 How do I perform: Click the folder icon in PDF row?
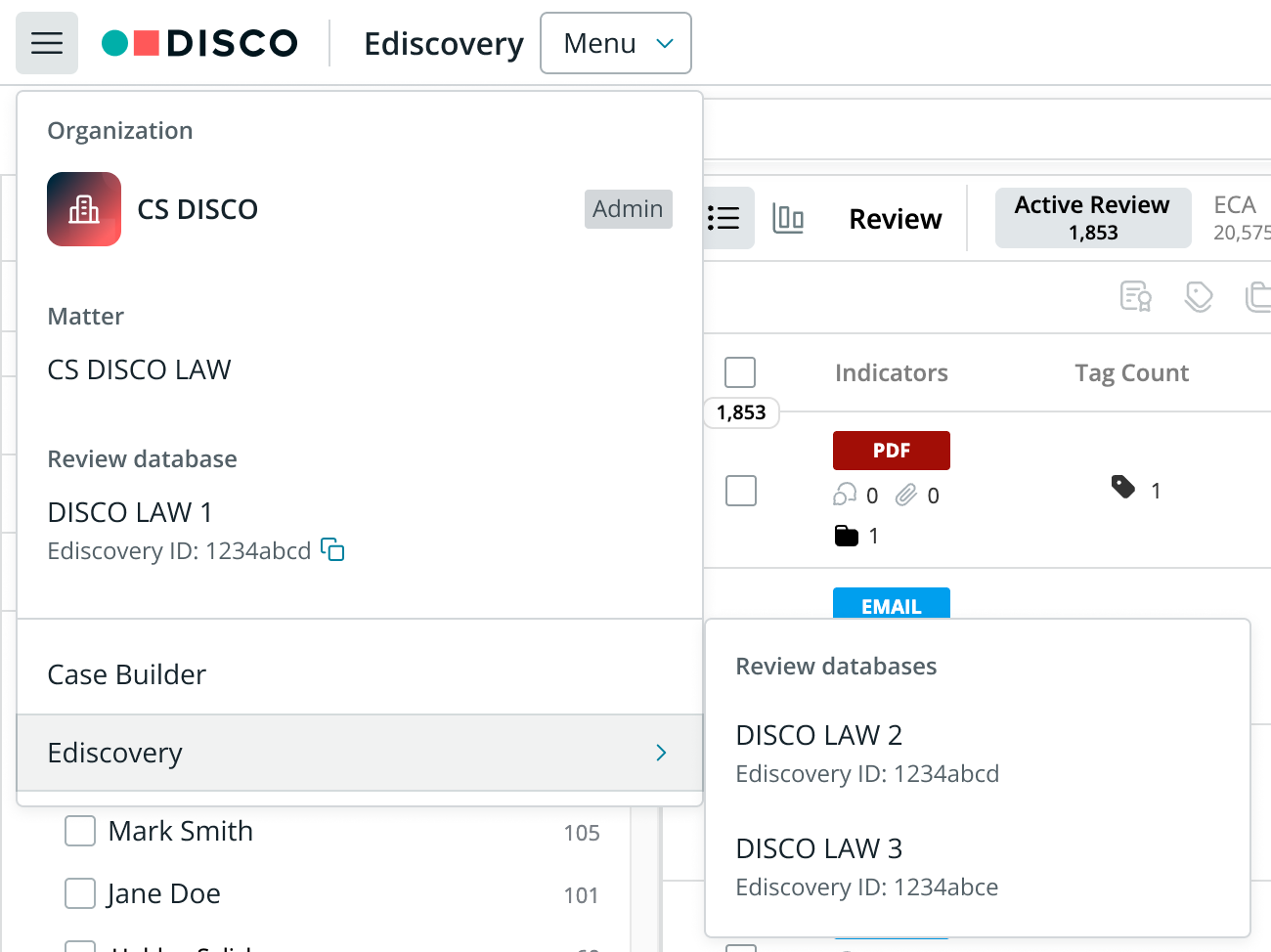point(847,536)
